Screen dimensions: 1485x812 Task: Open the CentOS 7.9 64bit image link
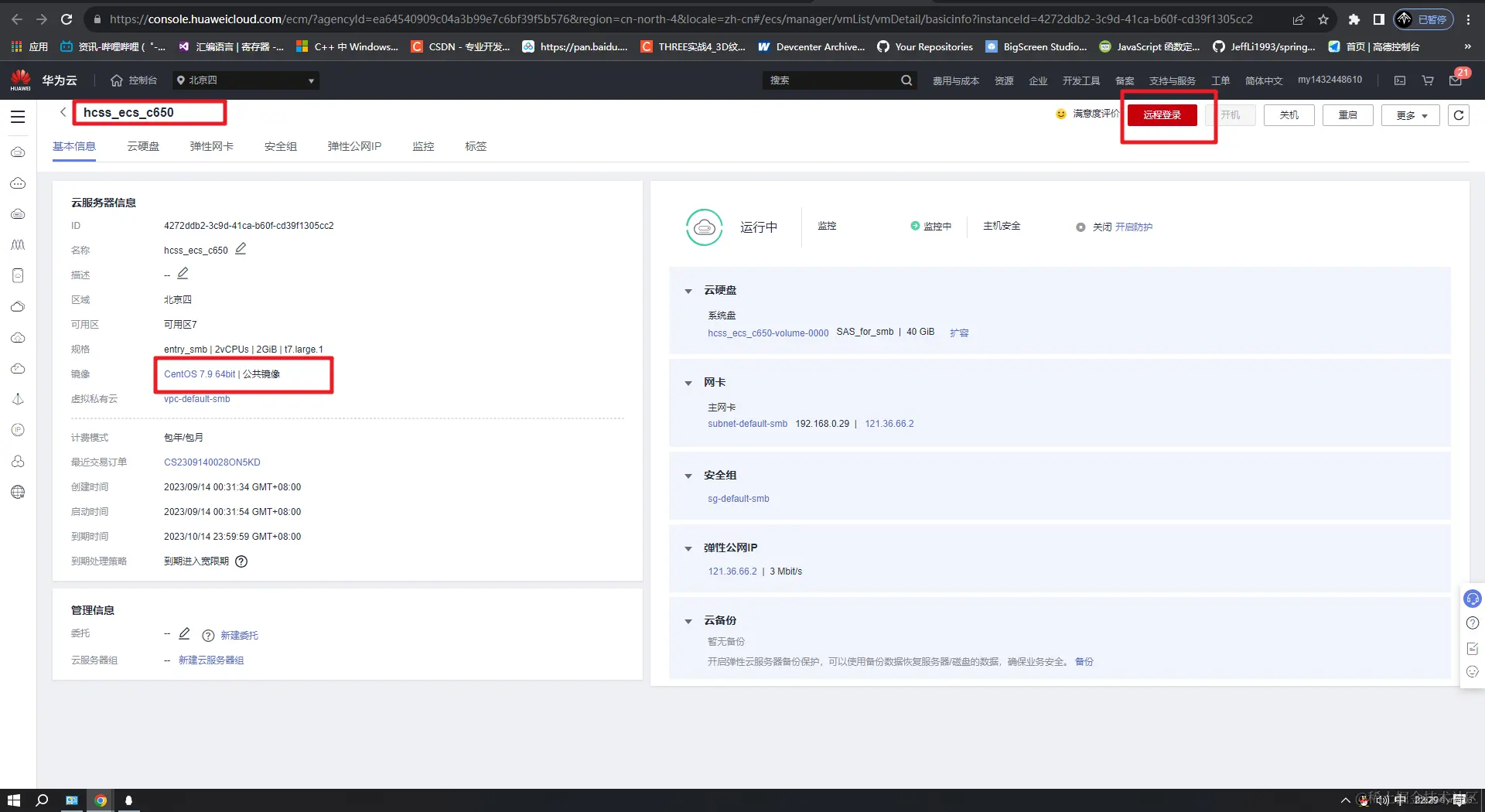point(199,374)
